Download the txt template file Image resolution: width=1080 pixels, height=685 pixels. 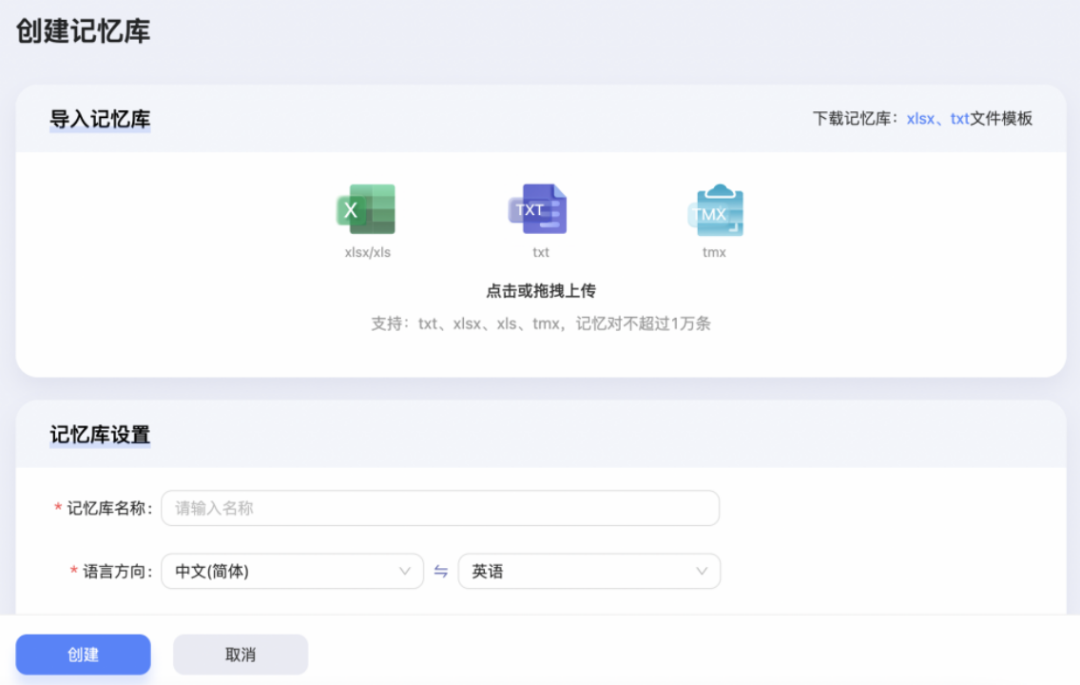click(959, 118)
